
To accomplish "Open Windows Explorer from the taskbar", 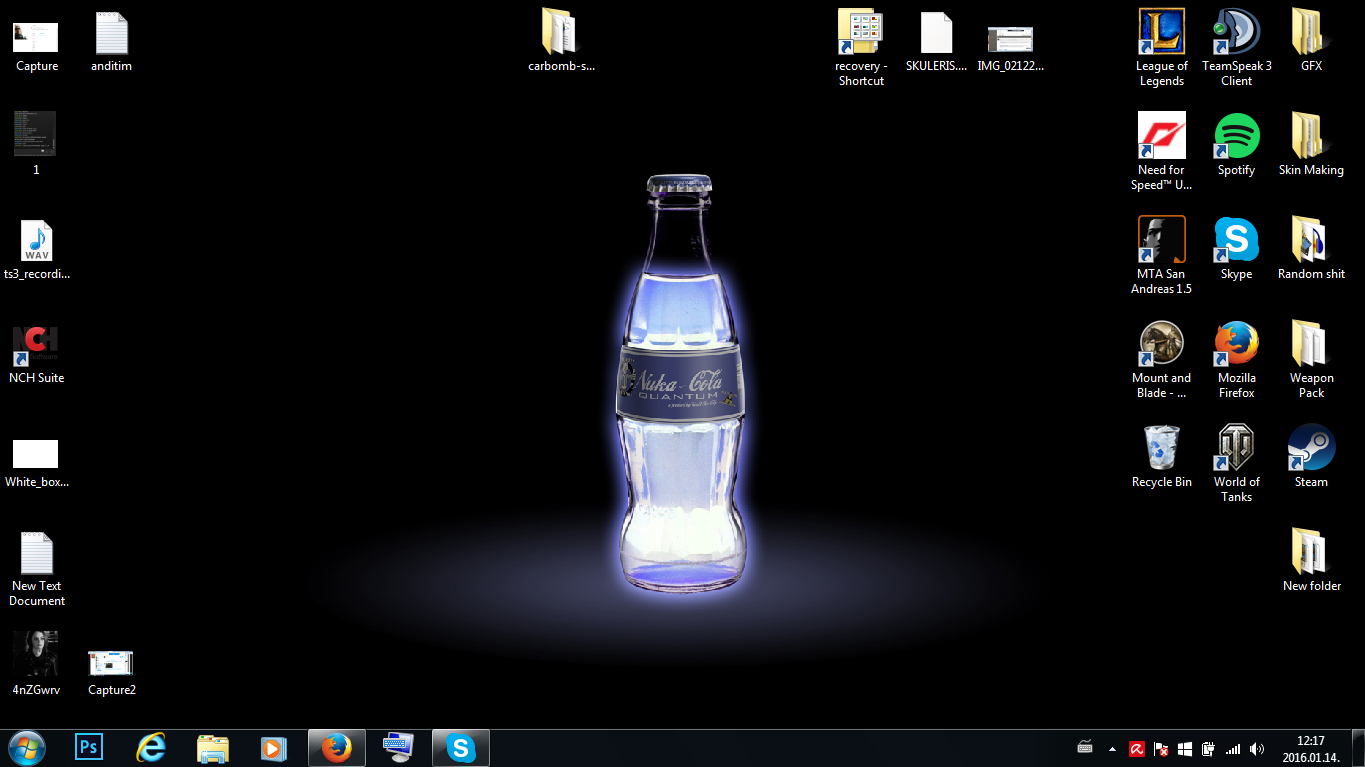I will click(213, 748).
